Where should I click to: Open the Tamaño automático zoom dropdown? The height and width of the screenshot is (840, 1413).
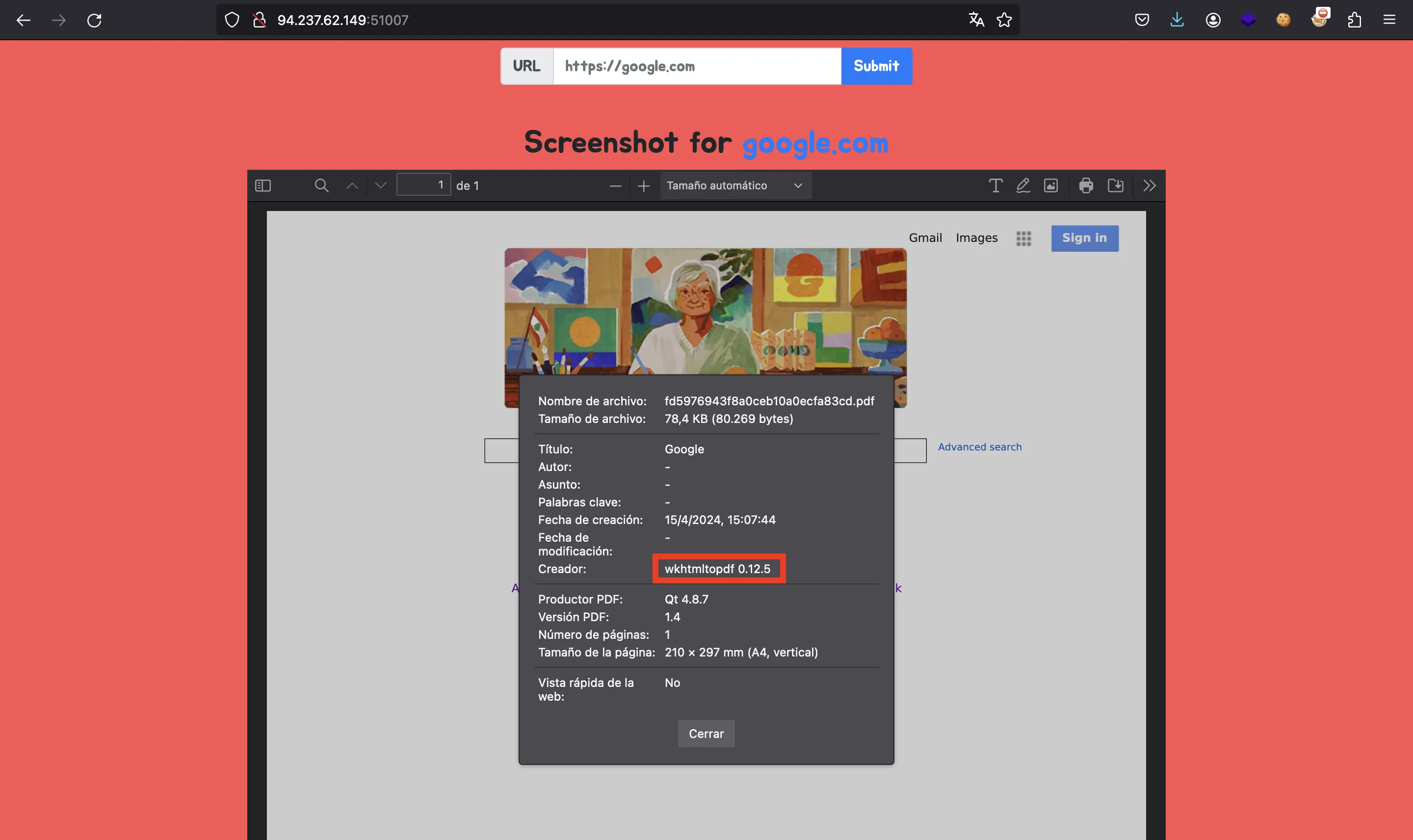click(735, 185)
